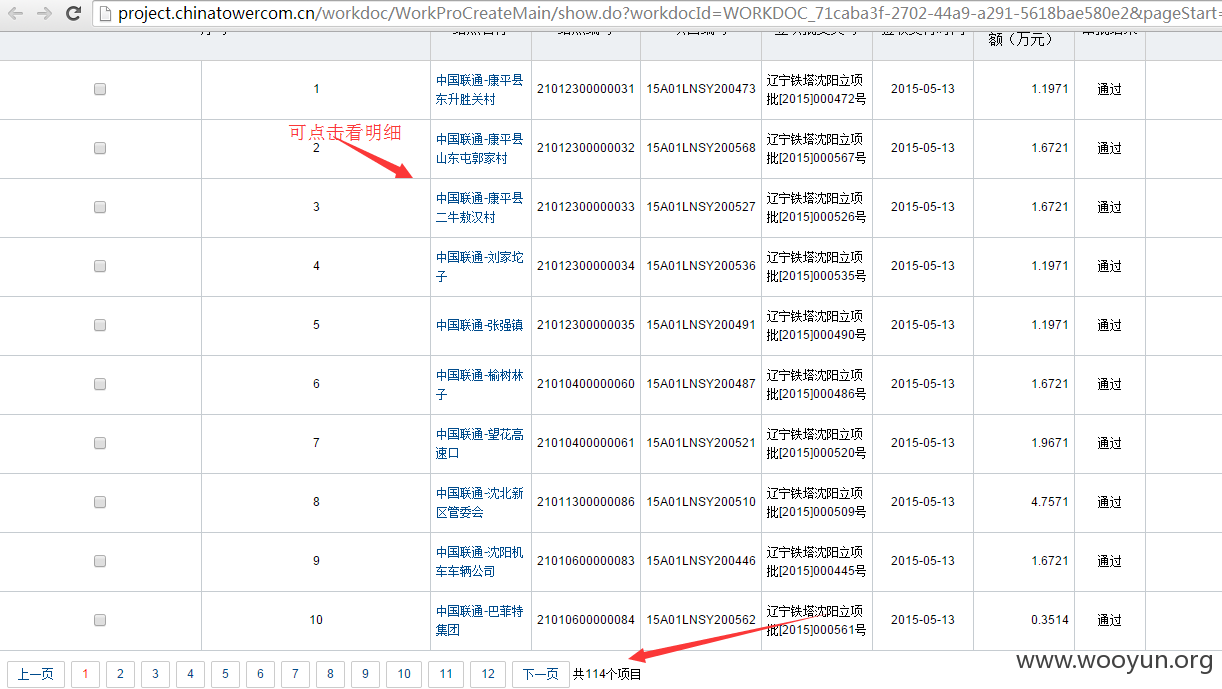
Task: Go to page 4
Action: tap(190, 674)
